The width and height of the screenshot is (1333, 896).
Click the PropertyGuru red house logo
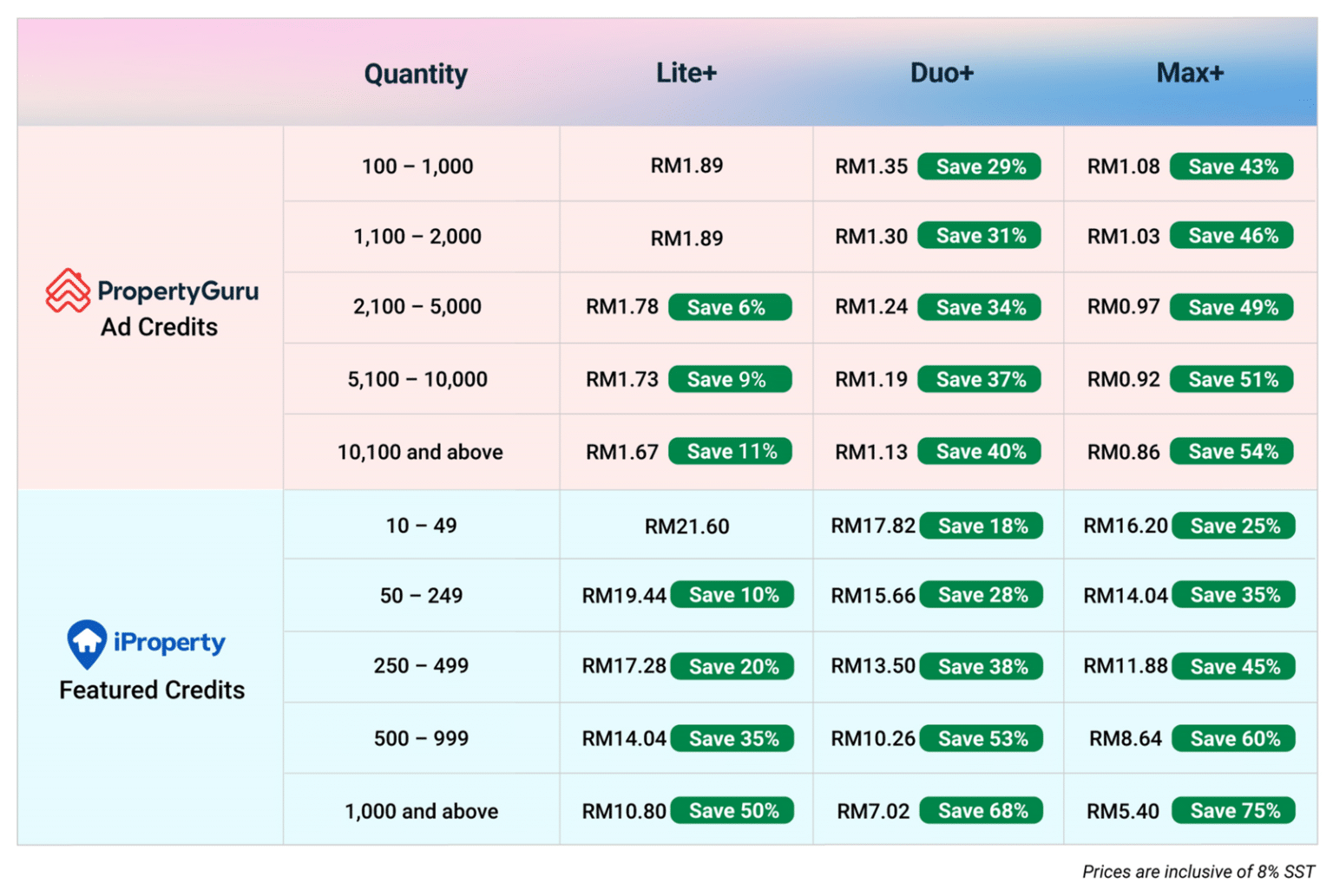click(x=67, y=291)
